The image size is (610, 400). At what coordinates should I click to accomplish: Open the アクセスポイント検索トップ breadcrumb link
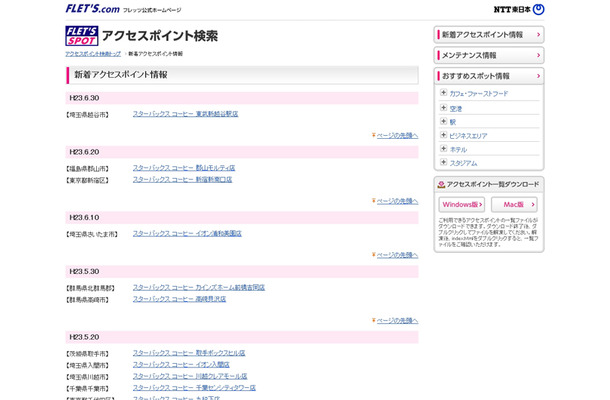pos(93,54)
